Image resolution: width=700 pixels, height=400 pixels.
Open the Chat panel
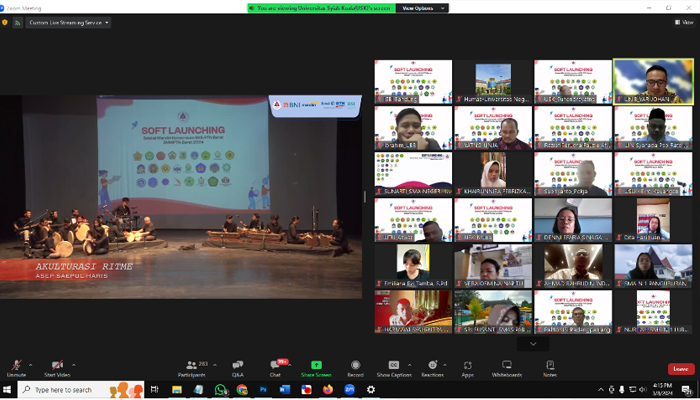pyautogui.click(x=275, y=366)
